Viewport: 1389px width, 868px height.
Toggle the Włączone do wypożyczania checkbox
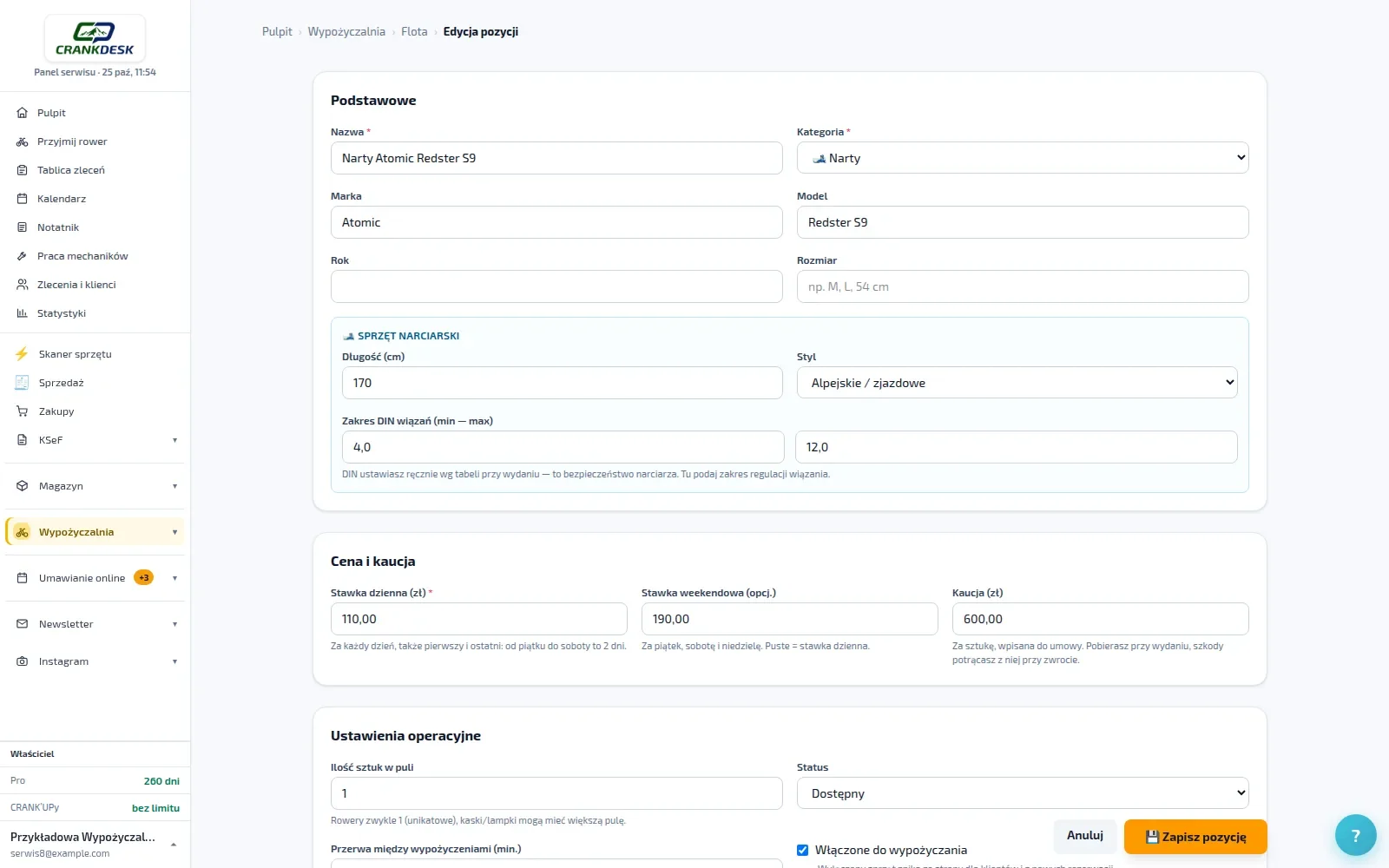(x=802, y=850)
